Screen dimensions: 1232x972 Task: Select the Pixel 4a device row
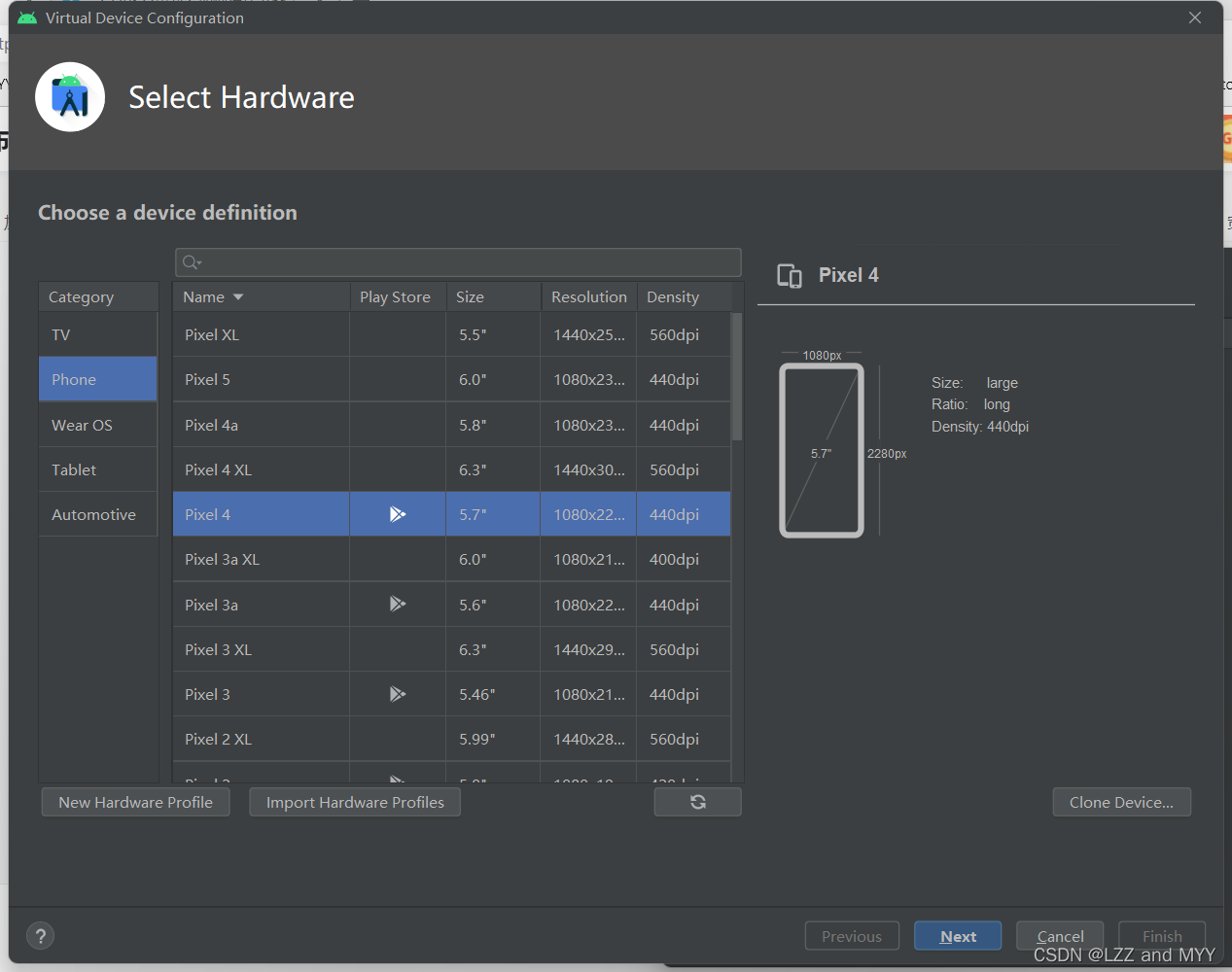pos(452,425)
